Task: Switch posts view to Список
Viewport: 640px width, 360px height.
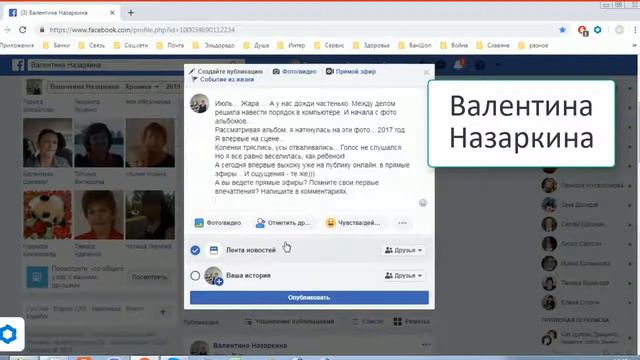Action: tap(367, 322)
